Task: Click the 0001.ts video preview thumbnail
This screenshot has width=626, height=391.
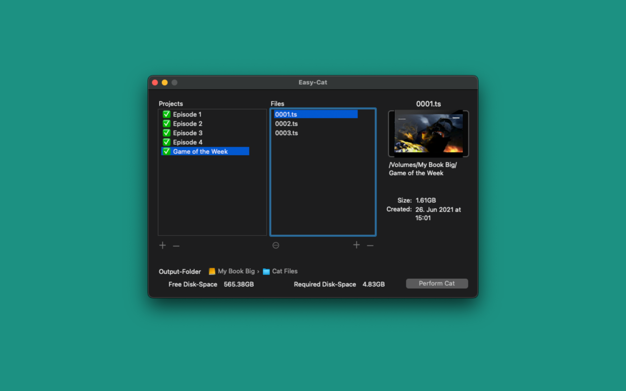Action: click(428, 133)
